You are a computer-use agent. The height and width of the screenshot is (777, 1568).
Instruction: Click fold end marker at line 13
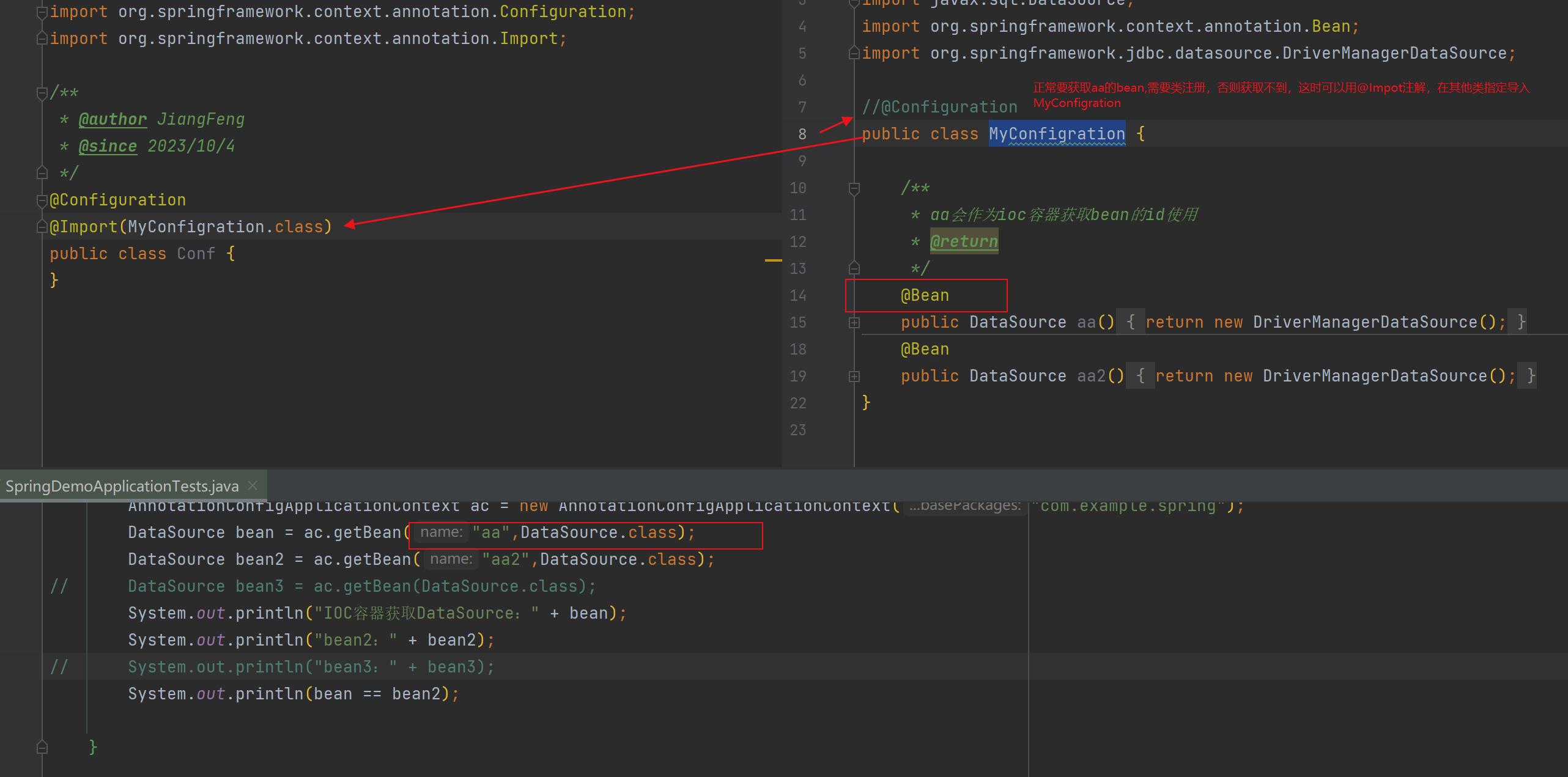(x=854, y=268)
